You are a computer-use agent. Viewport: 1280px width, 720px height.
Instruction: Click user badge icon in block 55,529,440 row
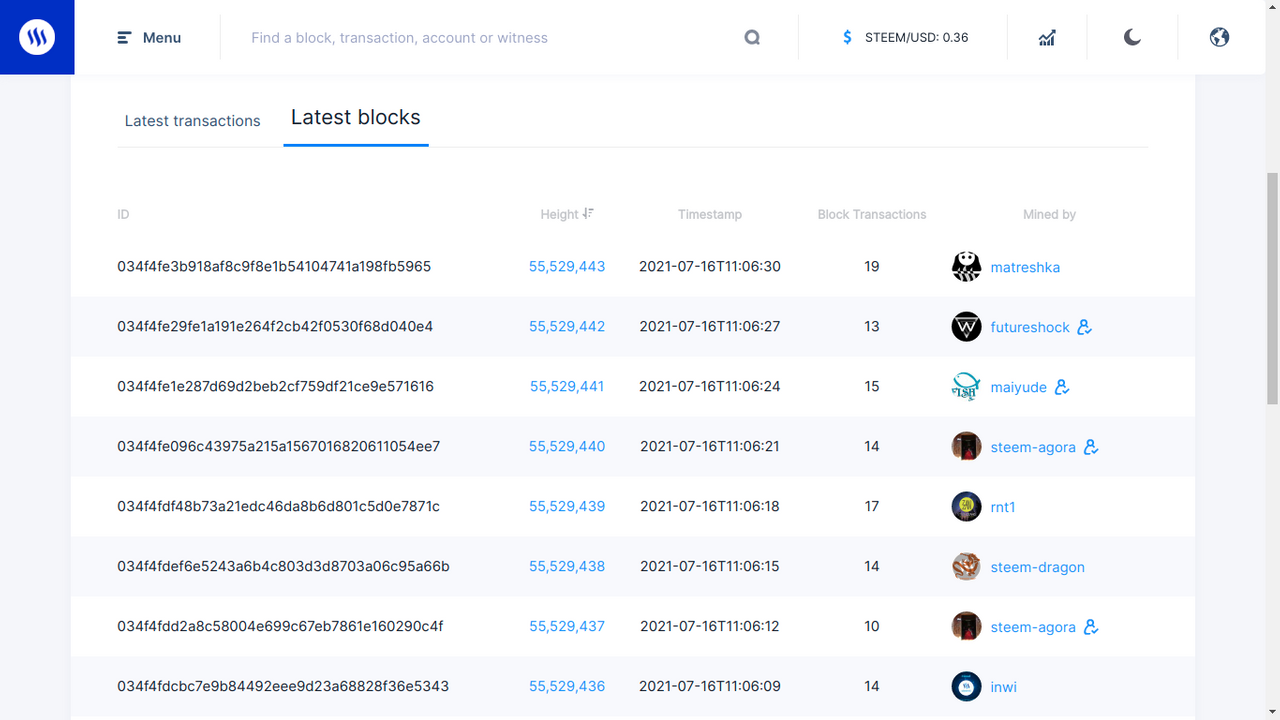1091,447
